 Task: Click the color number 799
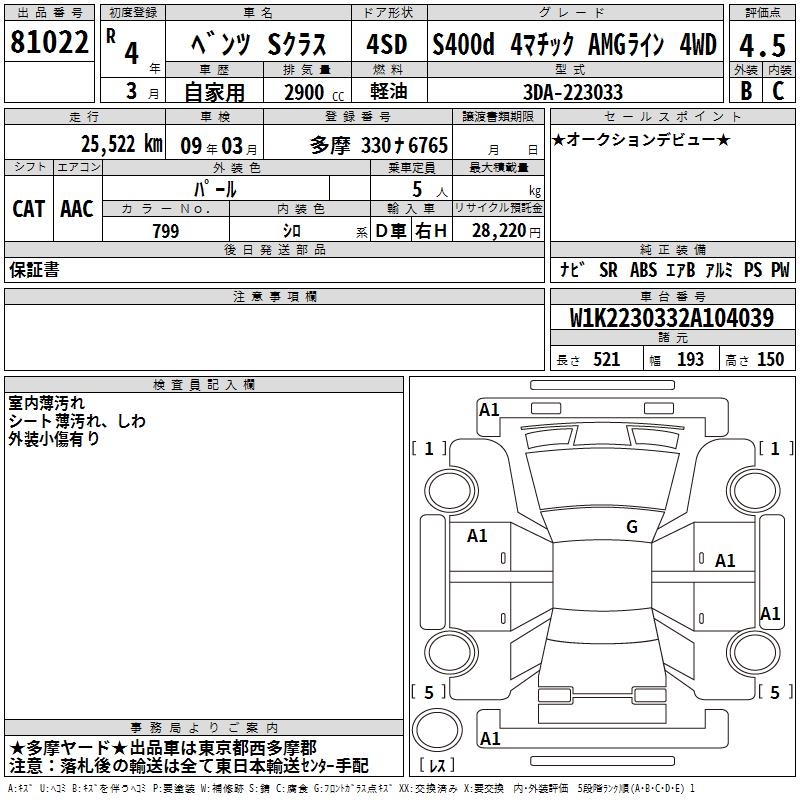166,231
